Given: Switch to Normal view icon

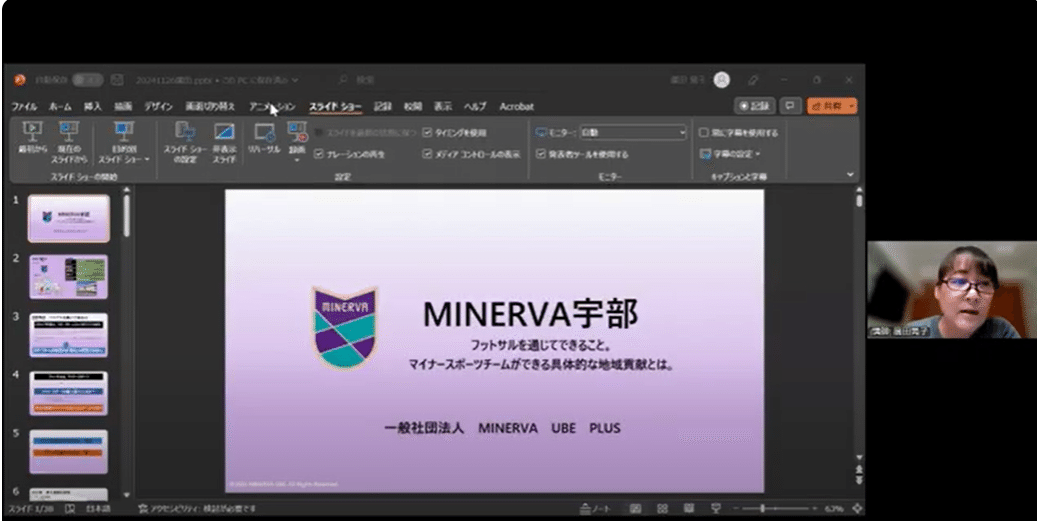Looking at the screenshot, I should coord(635,509).
